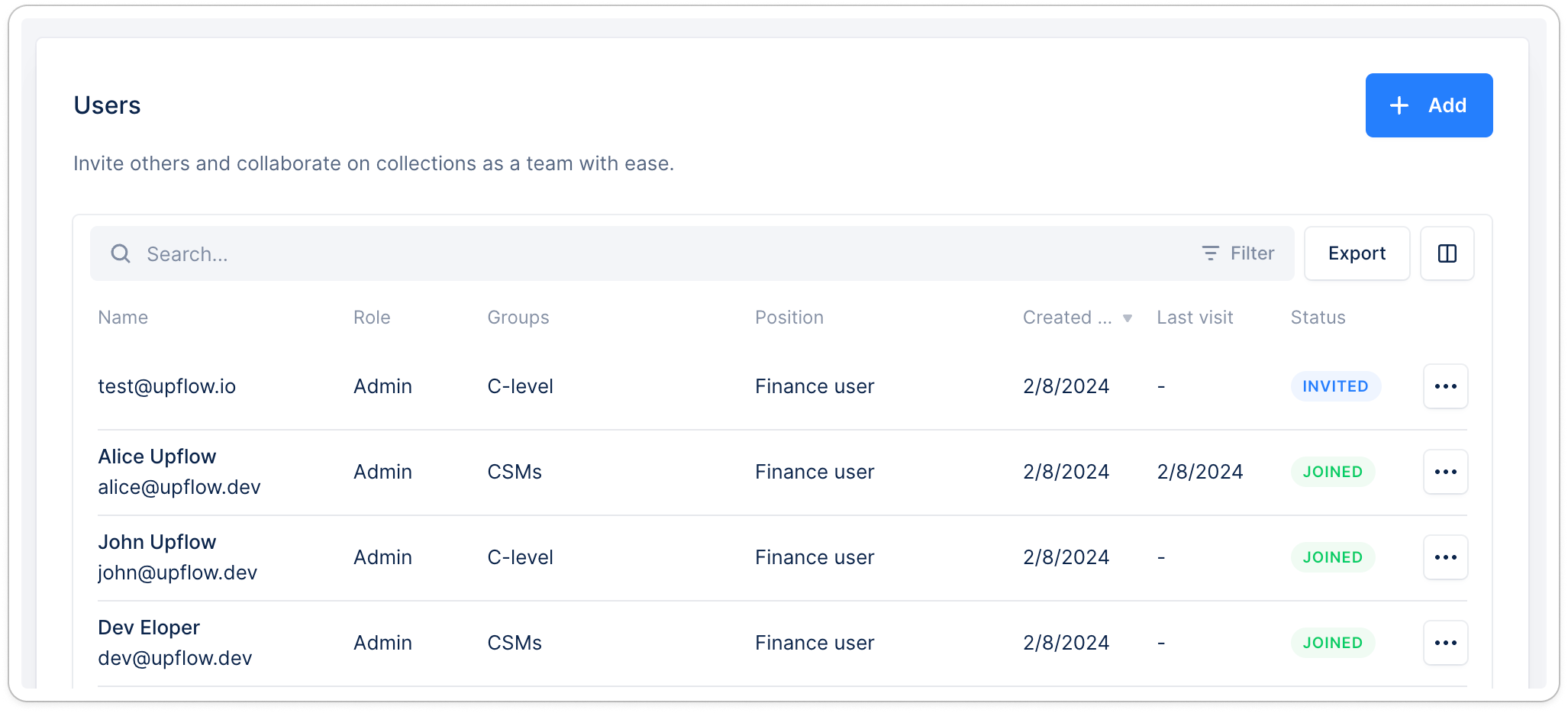Click the Status column header
Image resolution: width=1568 pixels, height=713 pixels.
point(1318,318)
